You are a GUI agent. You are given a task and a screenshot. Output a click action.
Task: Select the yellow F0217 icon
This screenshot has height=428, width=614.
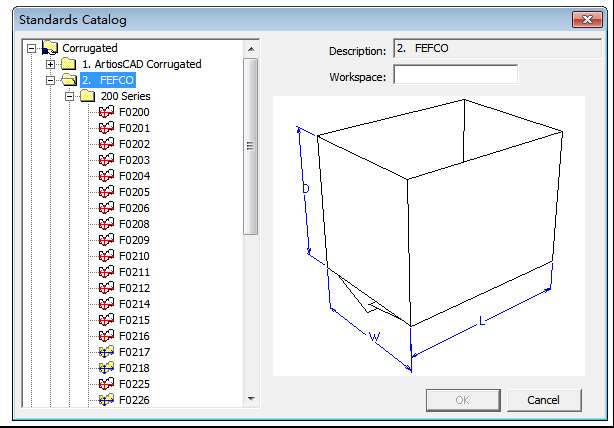click(107, 352)
